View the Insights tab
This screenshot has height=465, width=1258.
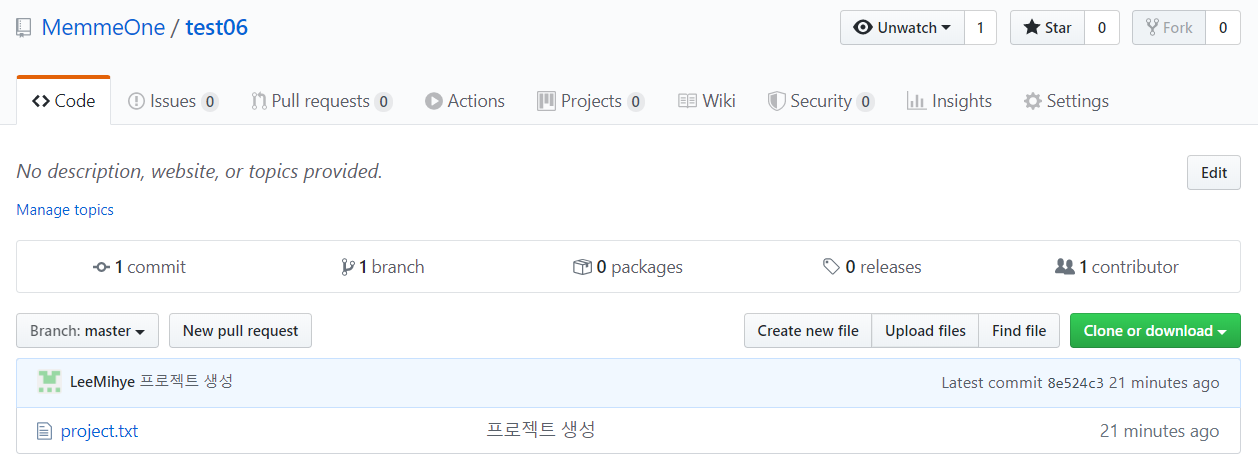click(949, 101)
